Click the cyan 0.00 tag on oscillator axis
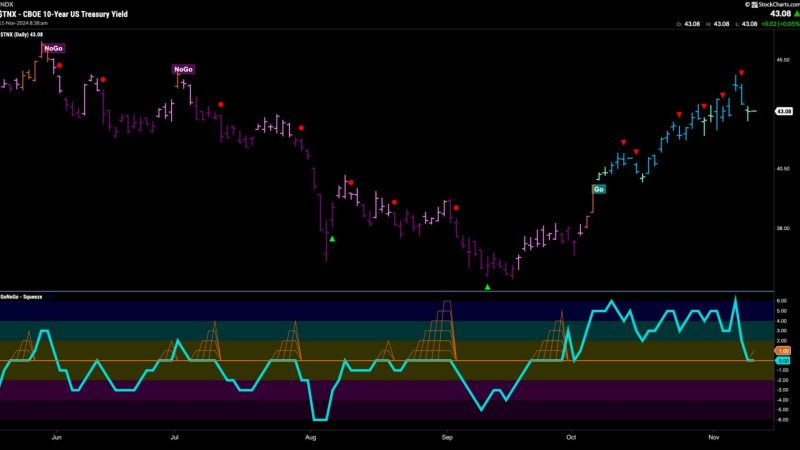This screenshot has height=450, width=800. [783, 360]
